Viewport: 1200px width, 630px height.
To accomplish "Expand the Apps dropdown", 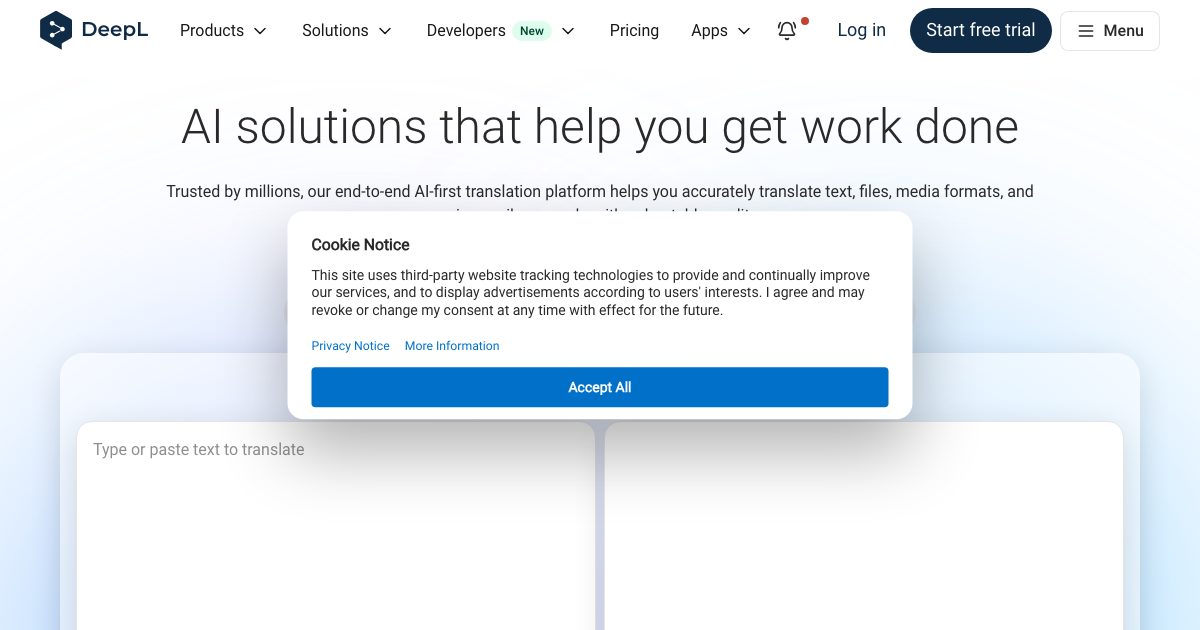I will click(x=721, y=31).
